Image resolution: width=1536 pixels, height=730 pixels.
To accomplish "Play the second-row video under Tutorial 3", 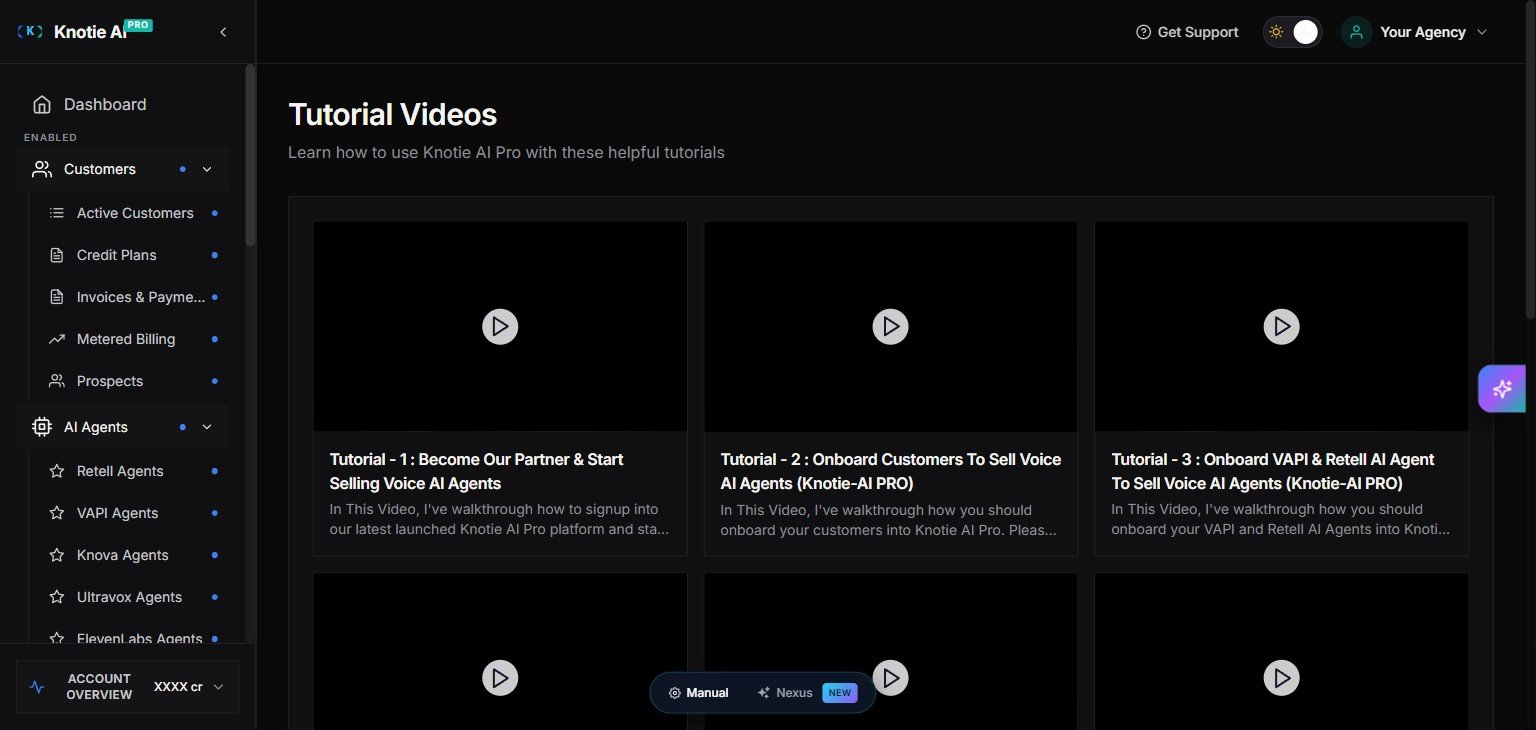I will 1281,678.
